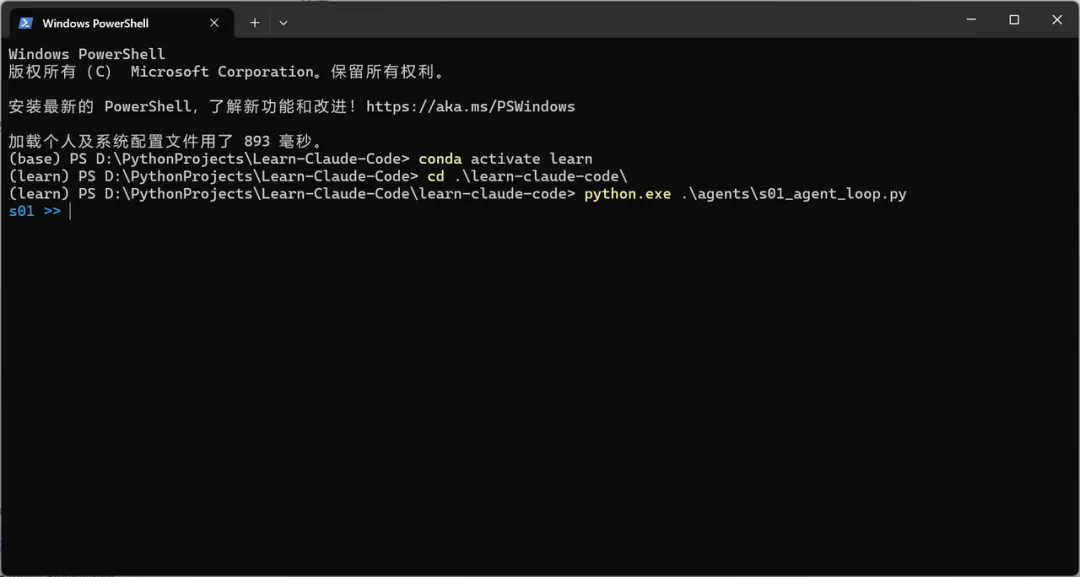Click the python.exe command word
Viewport: 1080px width, 577px height.
(627, 193)
